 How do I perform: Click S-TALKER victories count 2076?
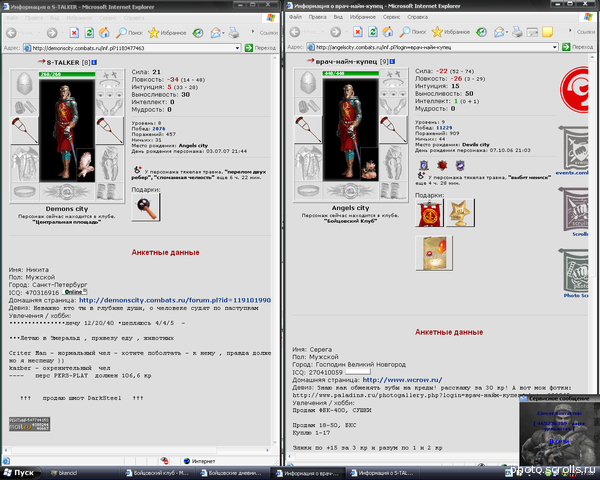[159, 129]
